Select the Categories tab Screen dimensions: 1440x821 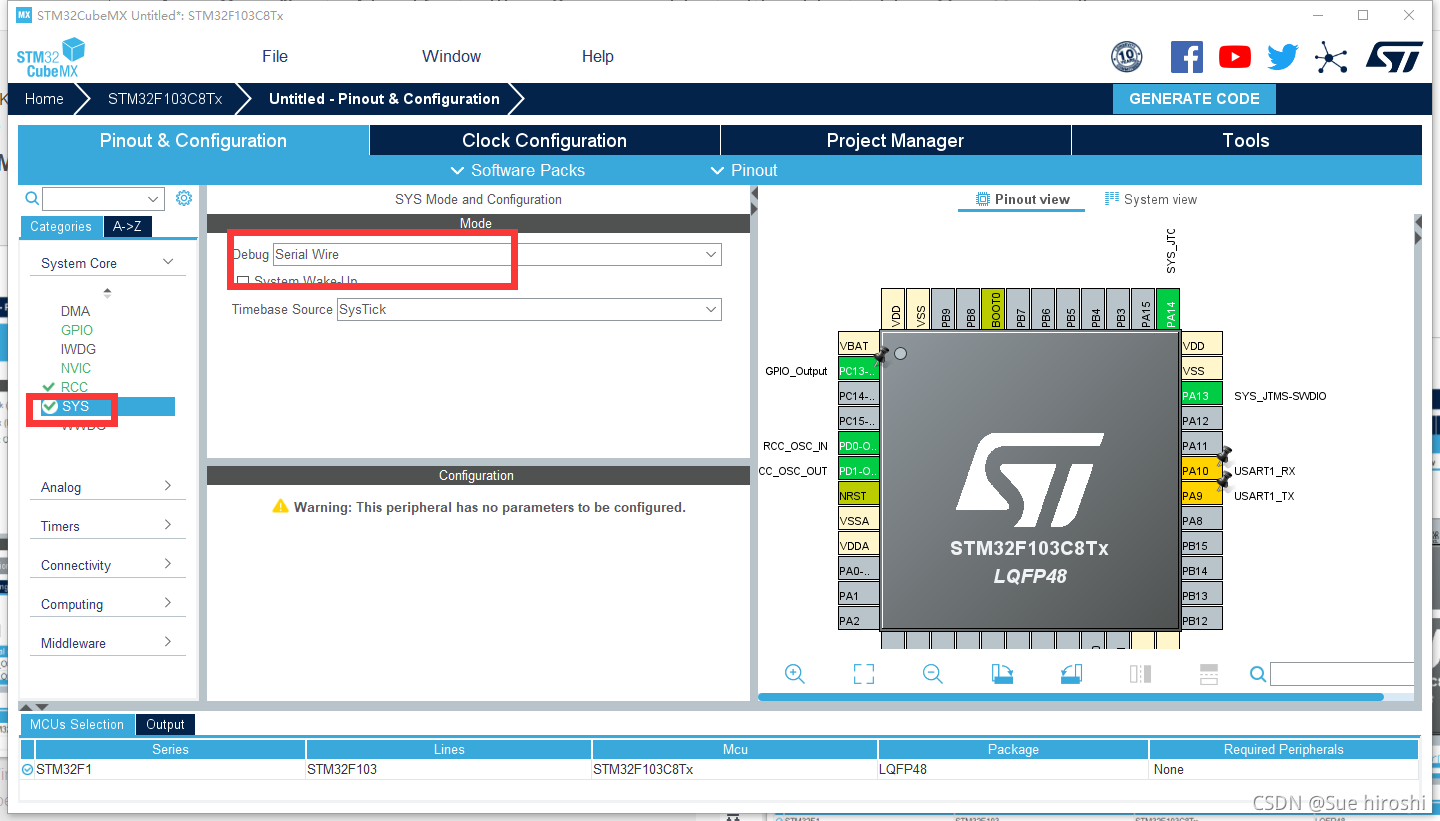point(60,226)
